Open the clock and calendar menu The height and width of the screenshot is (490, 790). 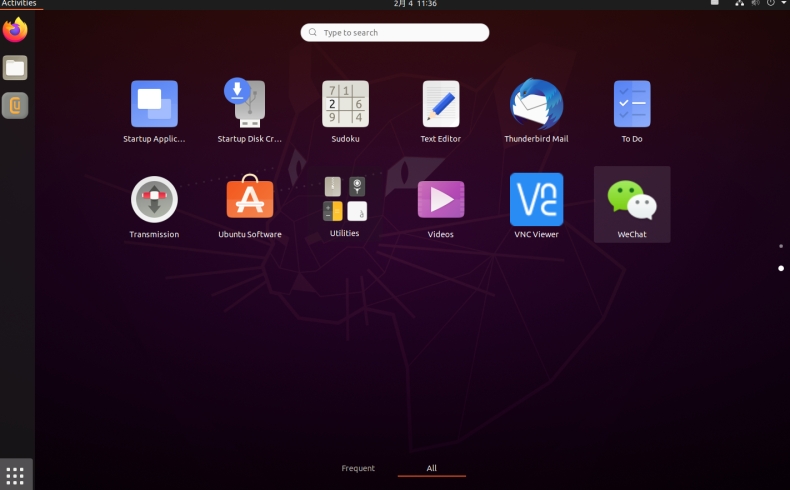(x=395, y=4)
